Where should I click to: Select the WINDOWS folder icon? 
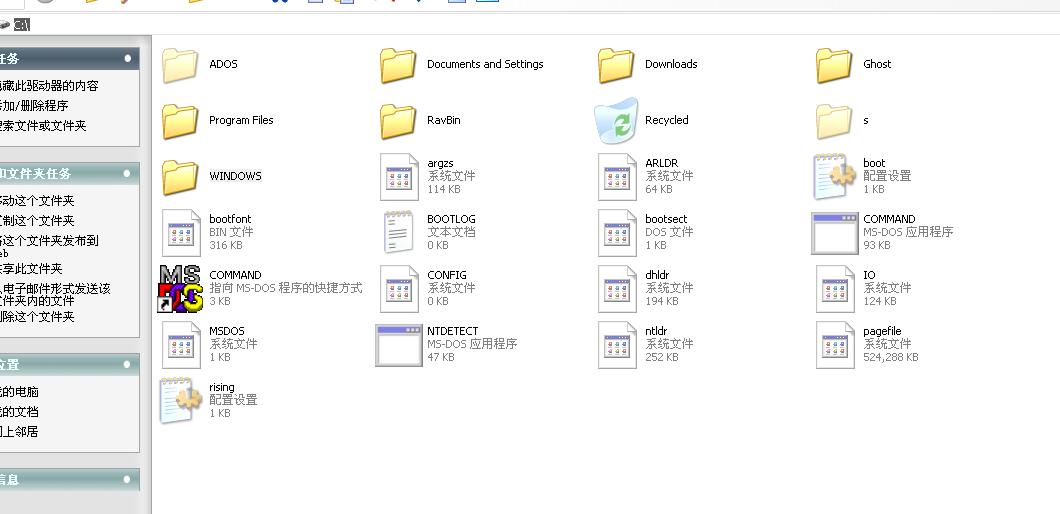tap(180, 177)
